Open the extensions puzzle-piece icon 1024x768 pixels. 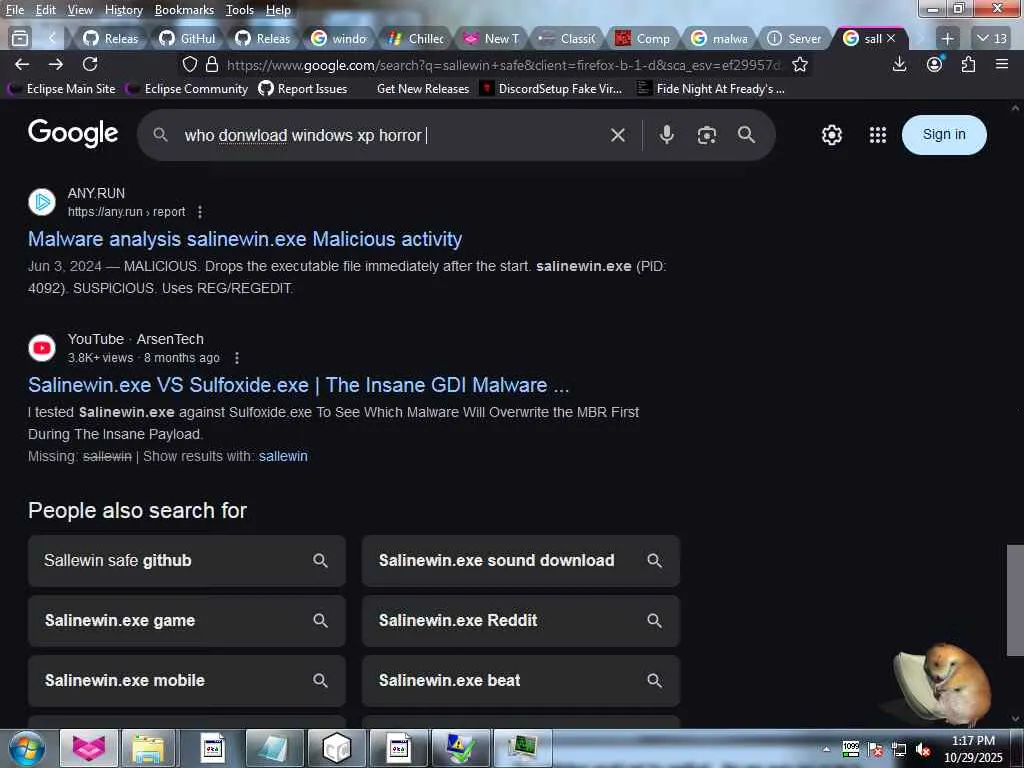(968, 64)
